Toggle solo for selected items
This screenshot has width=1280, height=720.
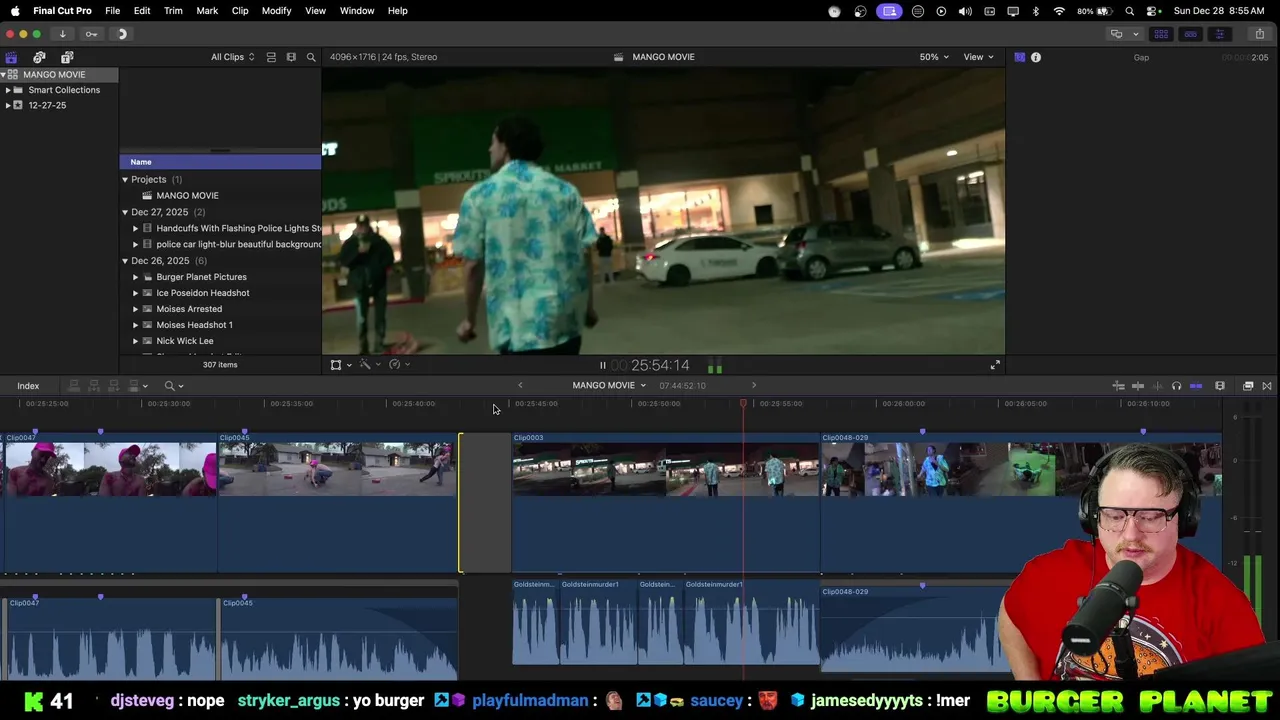pos(1176,386)
